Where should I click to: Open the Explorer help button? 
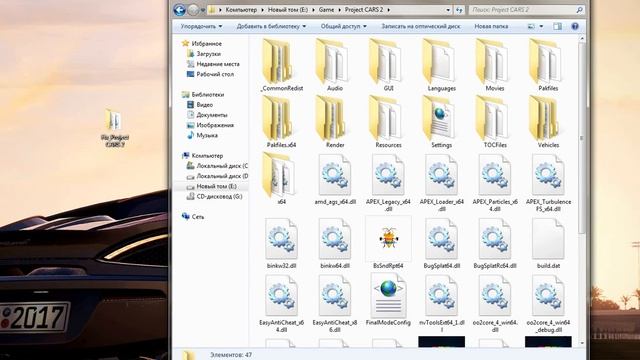[x=575, y=26]
